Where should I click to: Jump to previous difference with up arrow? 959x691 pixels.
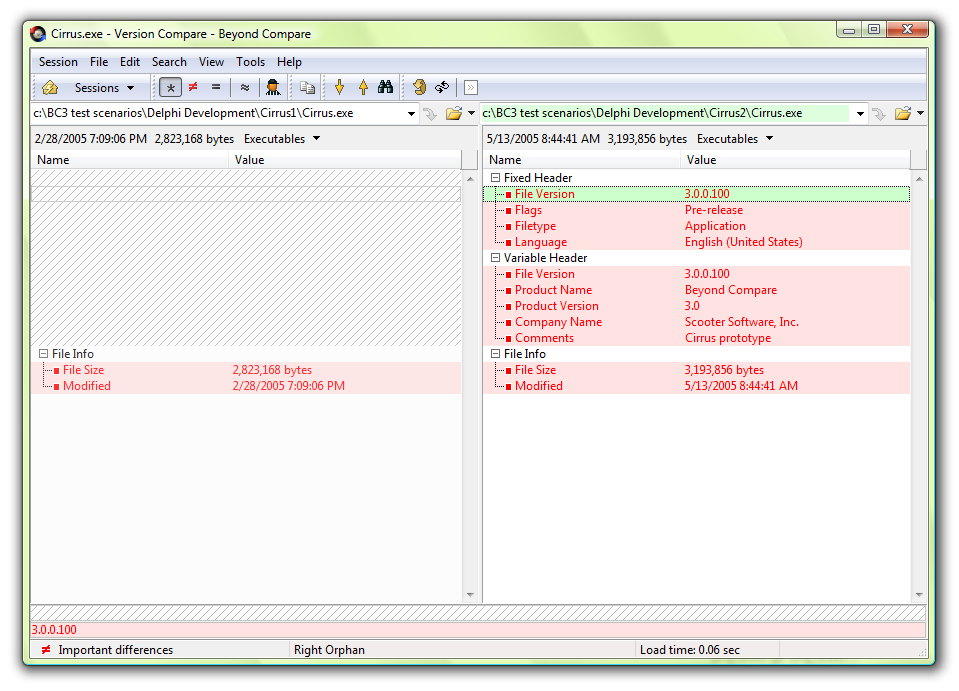tap(363, 87)
